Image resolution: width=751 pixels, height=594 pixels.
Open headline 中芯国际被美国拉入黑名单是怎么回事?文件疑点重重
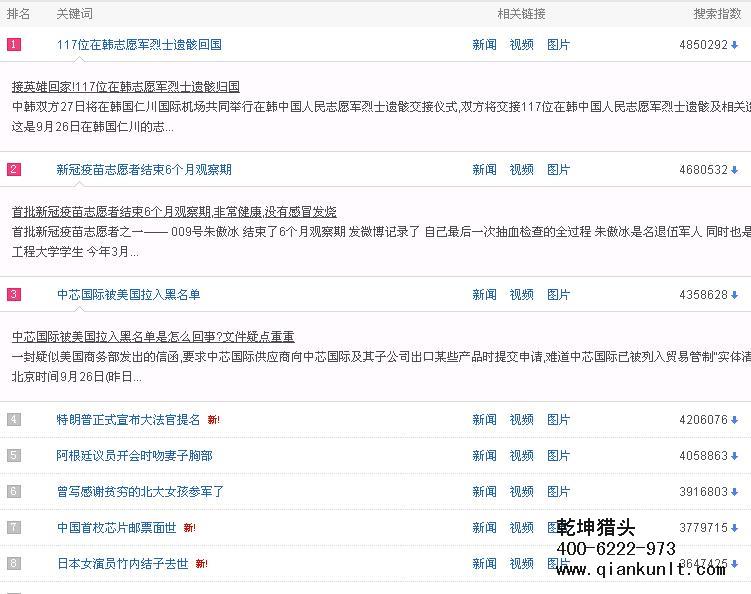(x=153, y=337)
